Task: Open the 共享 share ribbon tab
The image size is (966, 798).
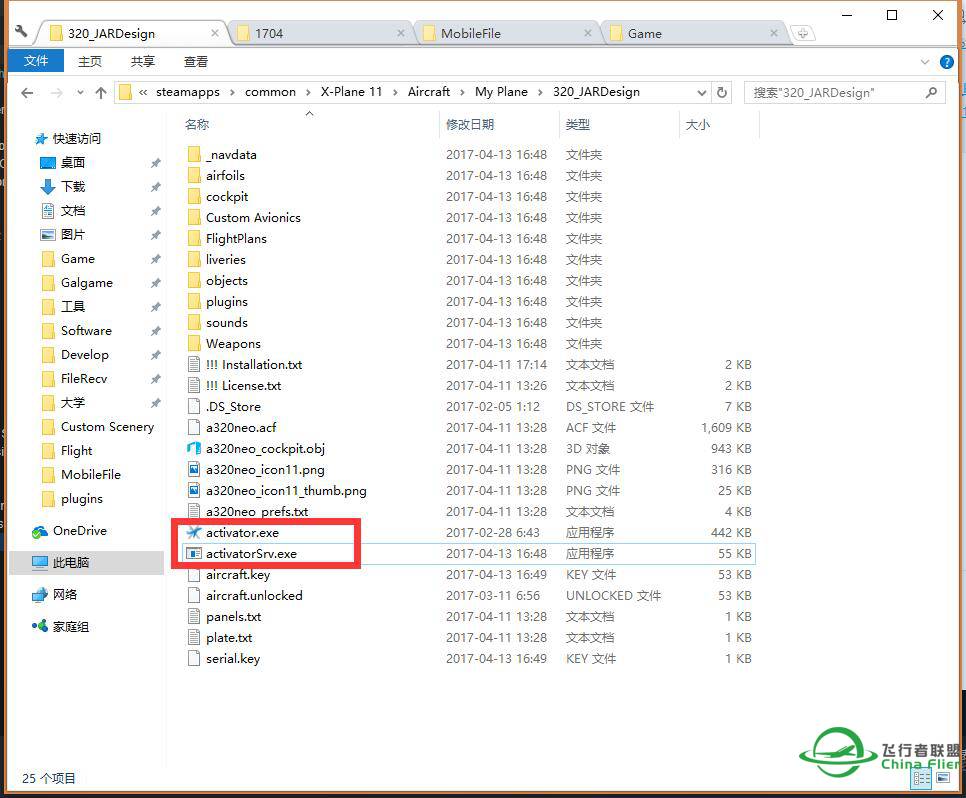Action: click(x=143, y=62)
